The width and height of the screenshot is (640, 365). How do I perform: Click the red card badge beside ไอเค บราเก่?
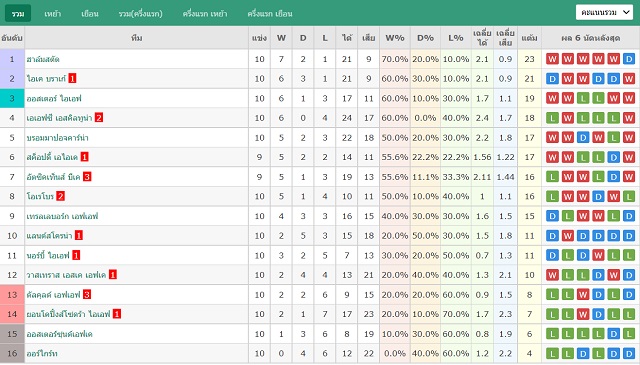(72, 78)
